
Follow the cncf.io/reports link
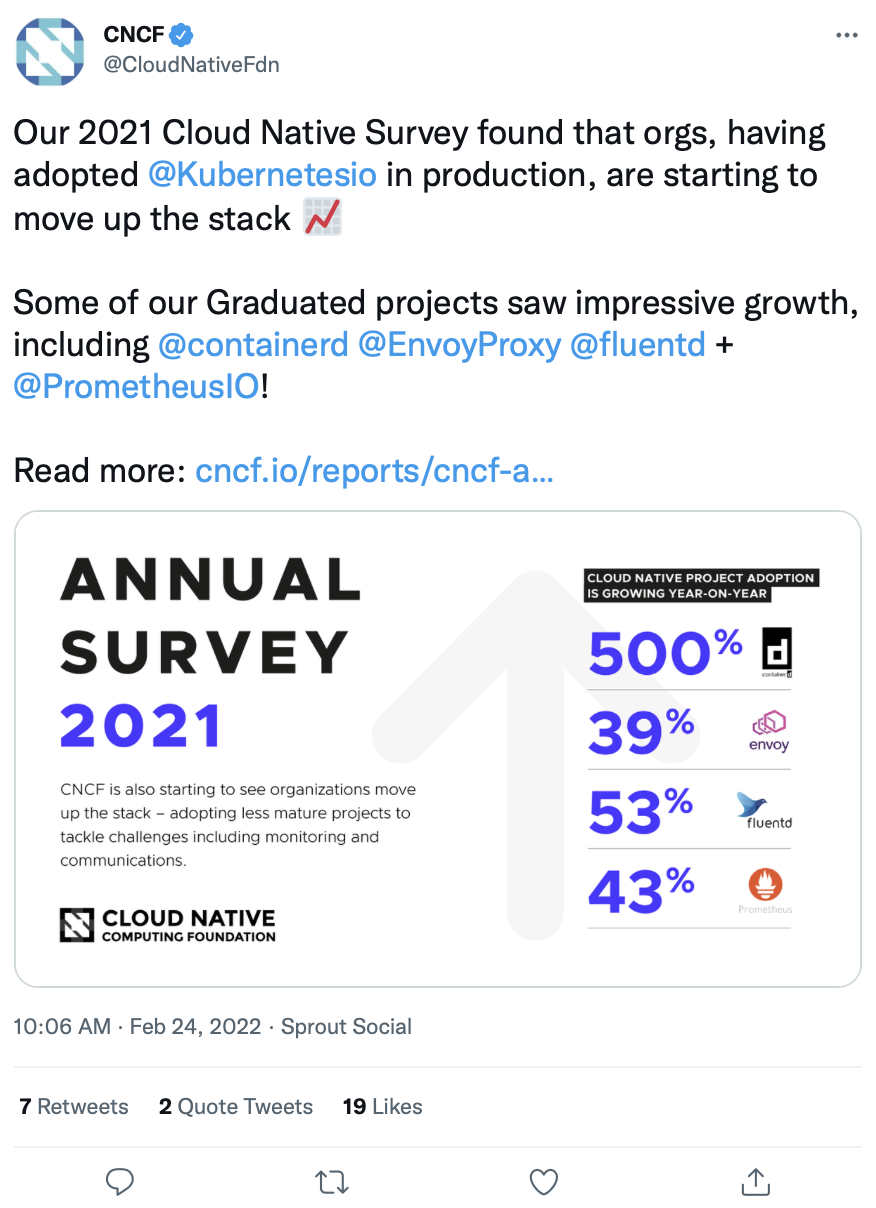[374, 471]
